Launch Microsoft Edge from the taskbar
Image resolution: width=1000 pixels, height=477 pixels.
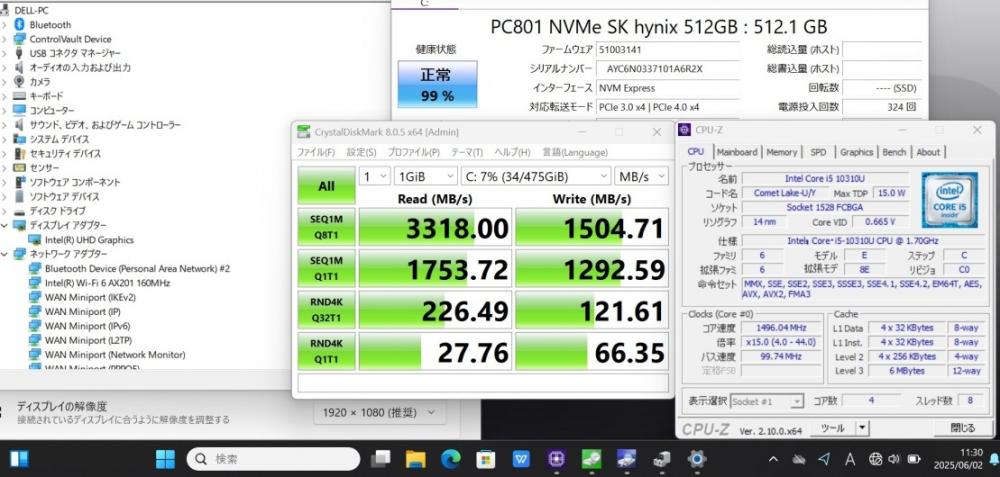click(x=451, y=459)
